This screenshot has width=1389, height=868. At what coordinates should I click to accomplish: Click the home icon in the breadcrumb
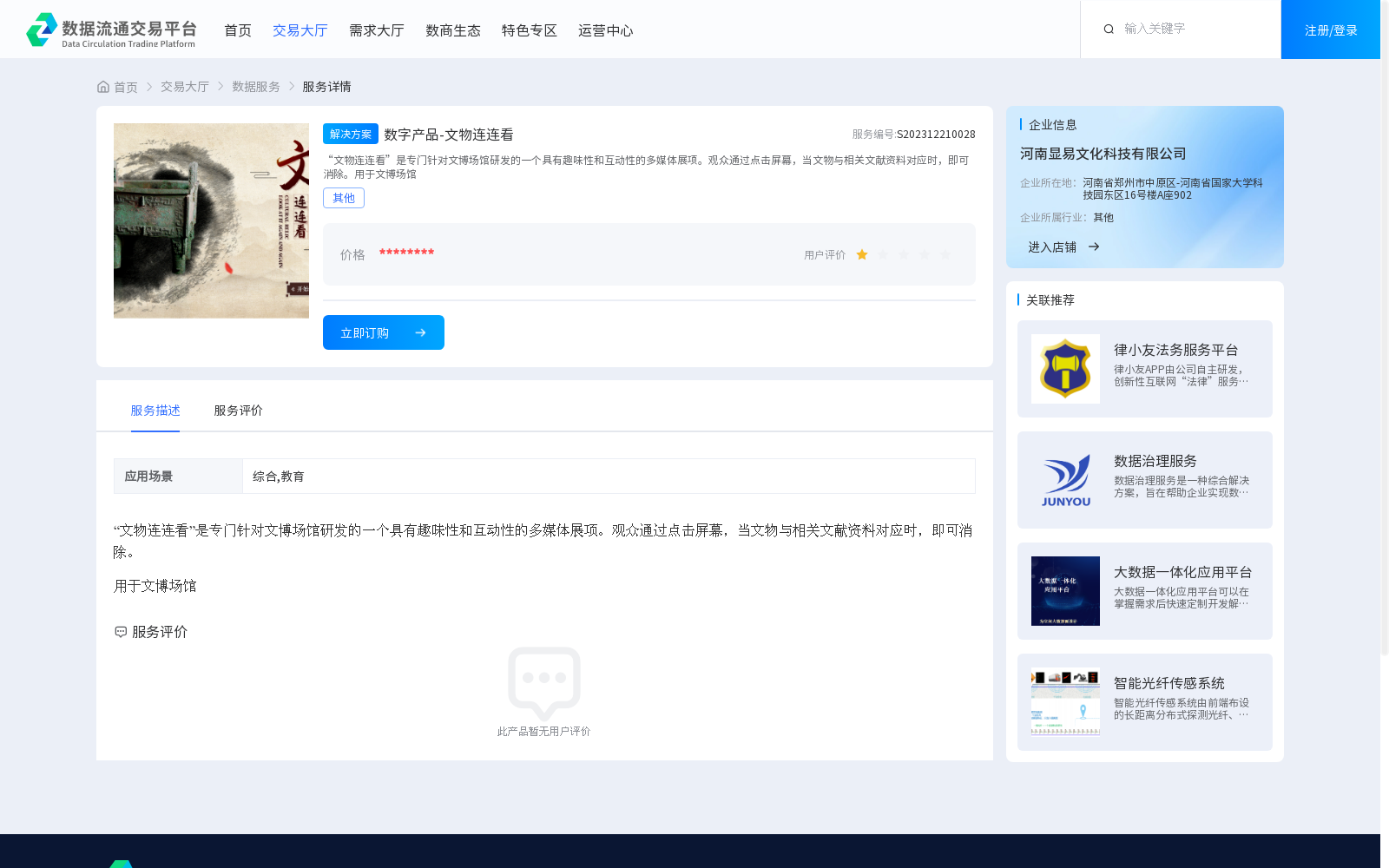tap(103, 87)
